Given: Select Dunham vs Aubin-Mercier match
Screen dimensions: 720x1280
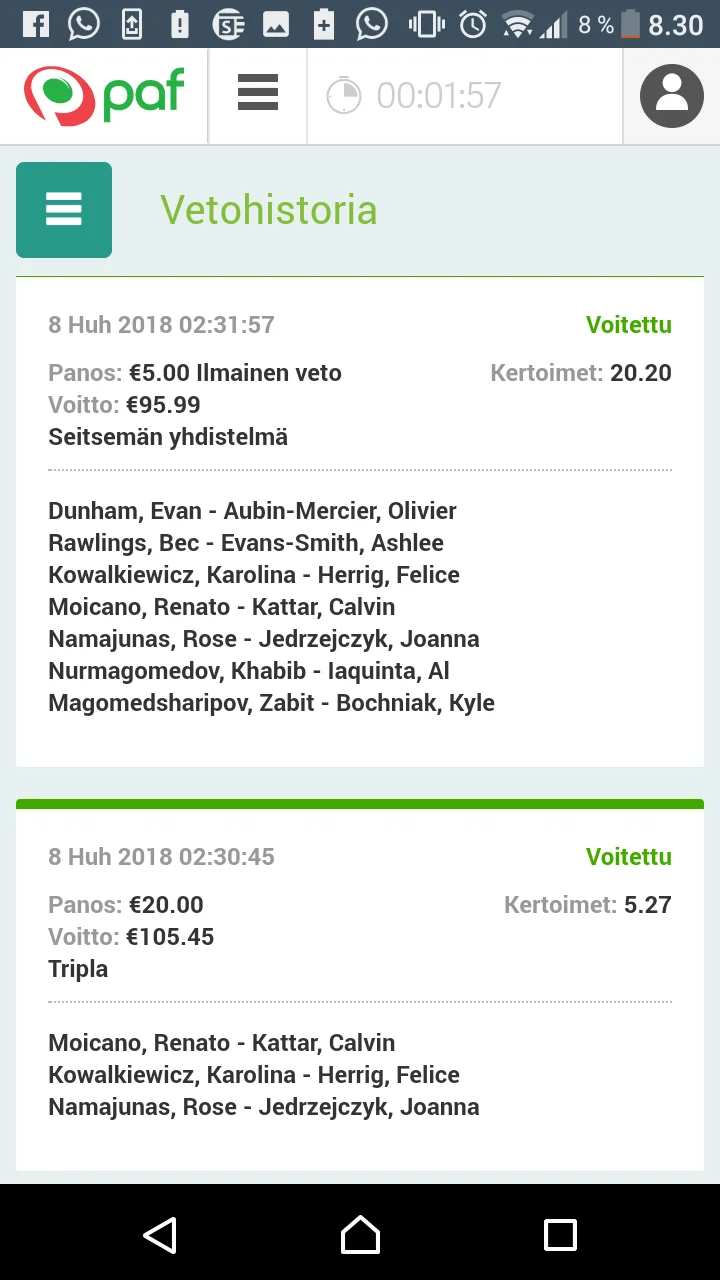Looking at the screenshot, I should tap(252, 511).
